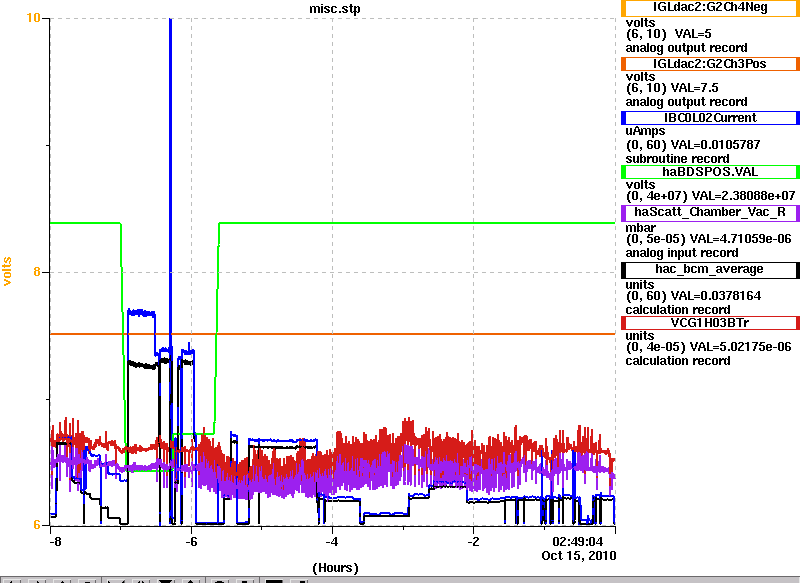Click the 'VAL=5.02175e-06' readout
The height and width of the screenshot is (583, 800).
point(740,347)
